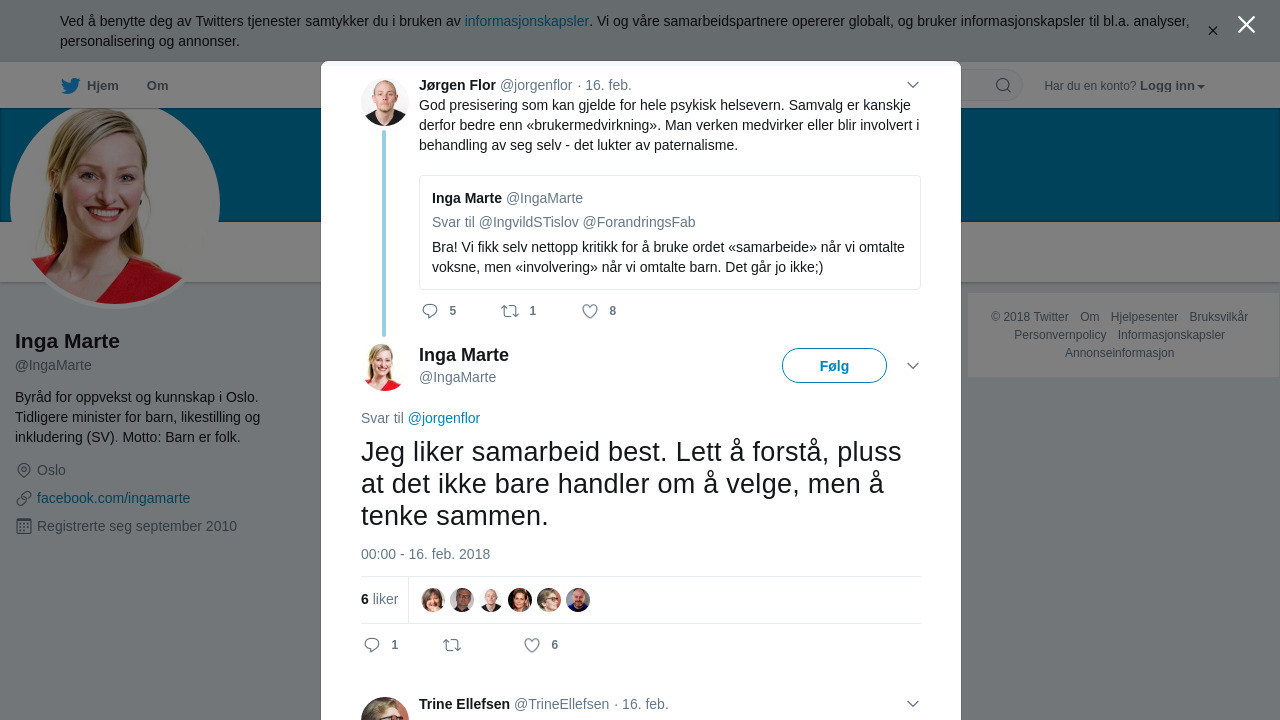Dismiss the cookie notice banner
This screenshot has width=1280, height=720.
pos(1212,31)
